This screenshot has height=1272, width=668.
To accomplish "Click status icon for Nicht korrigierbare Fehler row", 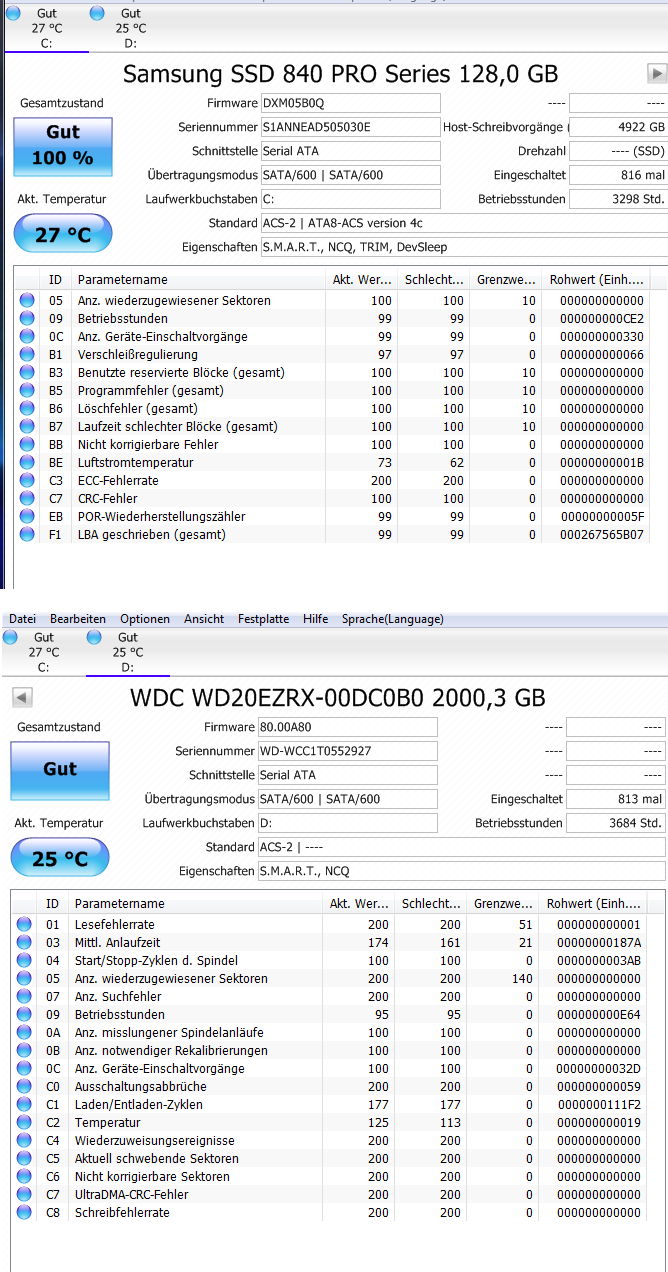I will tap(27, 444).
